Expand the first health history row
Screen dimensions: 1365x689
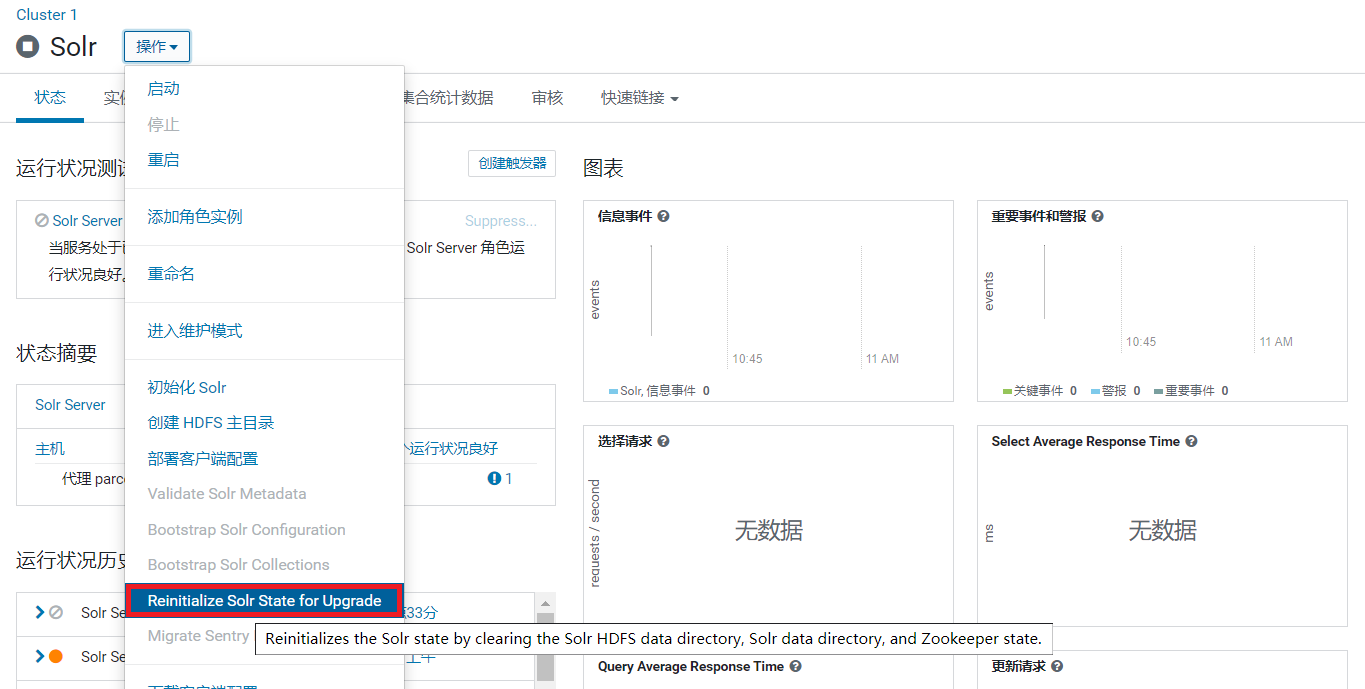[39, 613]
